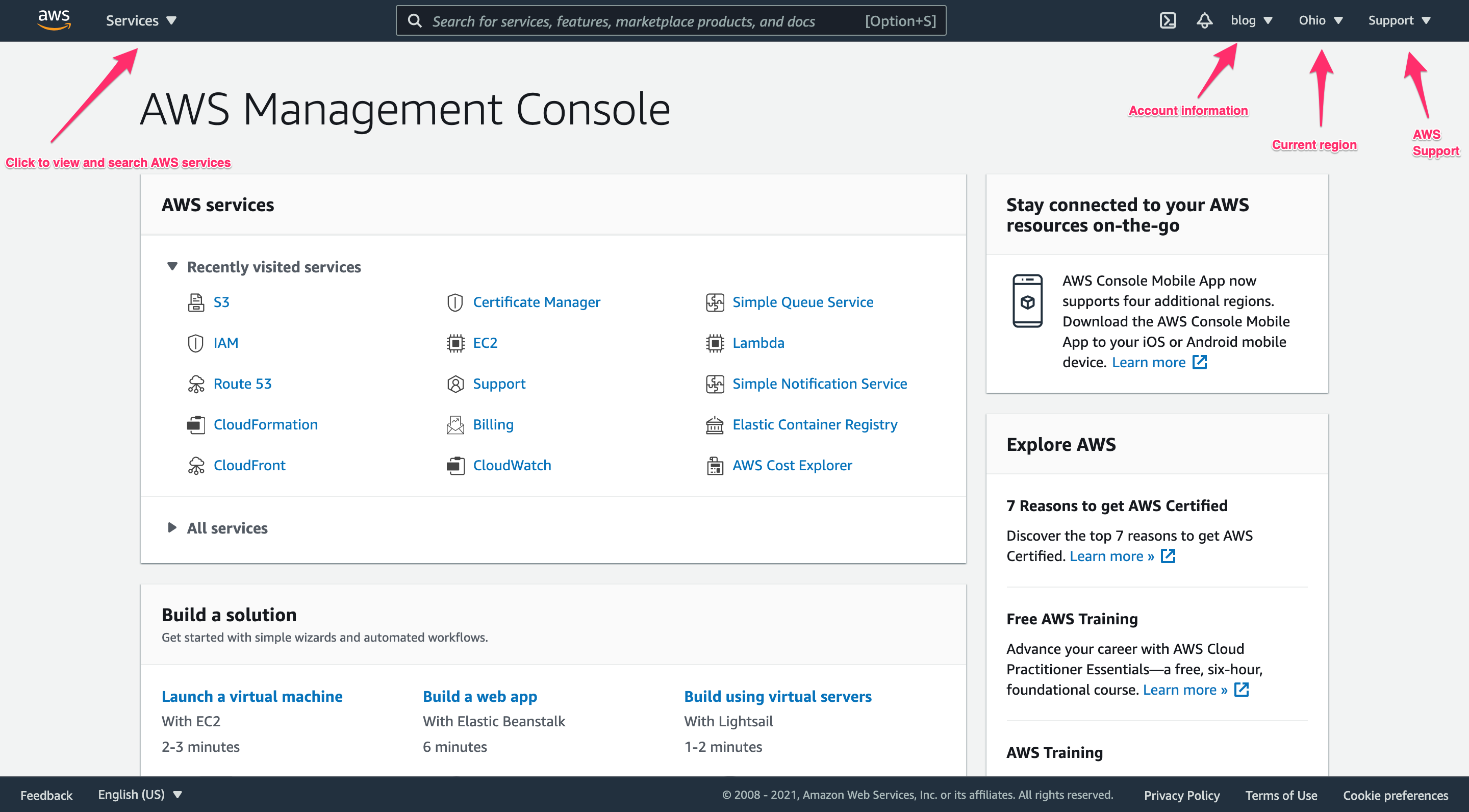1469x812 pixels.
Task: Click the AWS logo in the header
Action: 54,20
